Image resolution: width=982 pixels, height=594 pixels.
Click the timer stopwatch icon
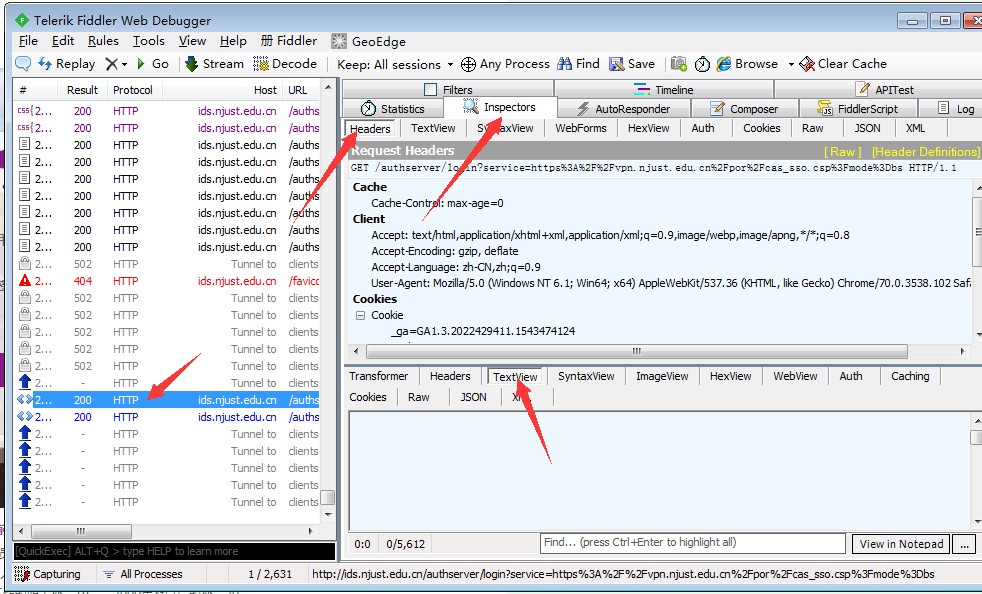tap(702, 64)
